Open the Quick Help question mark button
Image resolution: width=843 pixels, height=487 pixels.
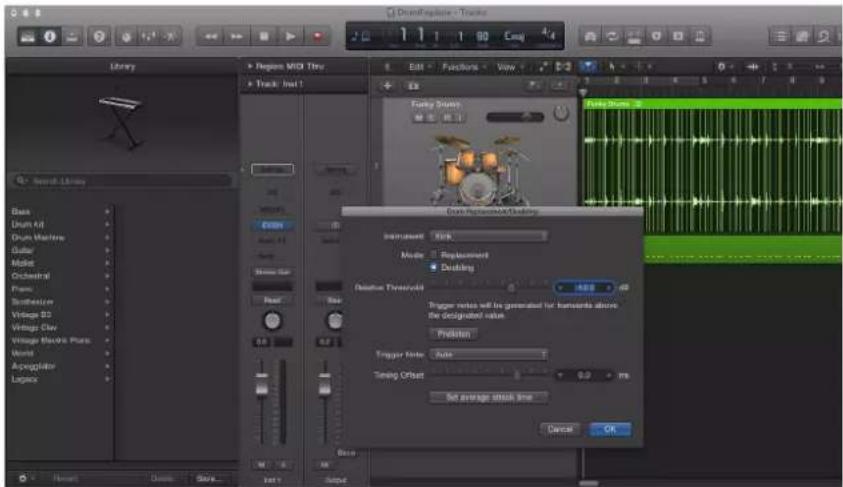click(x=99, y=36)
